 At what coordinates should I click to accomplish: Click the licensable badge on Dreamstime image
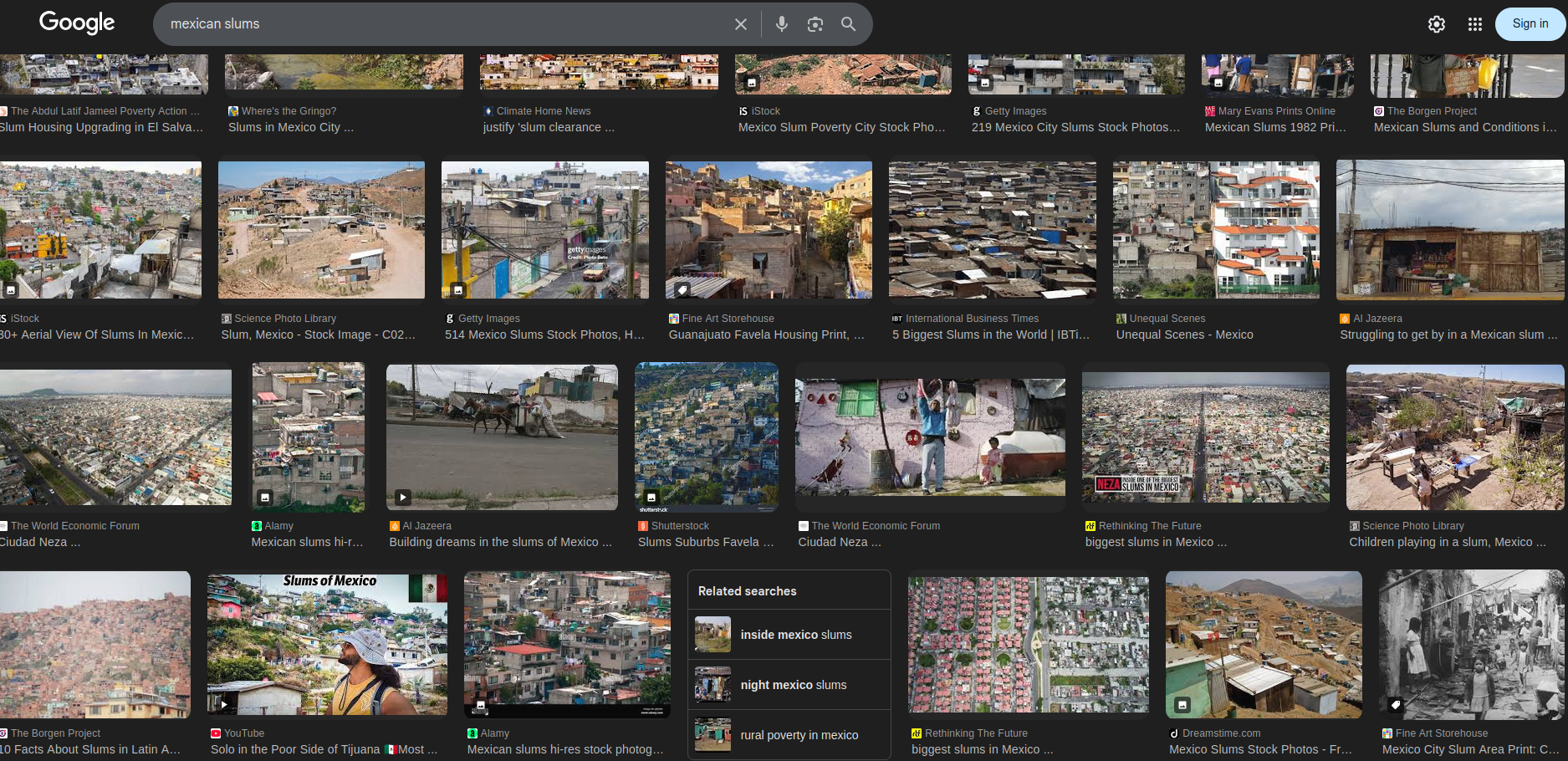[x=1182, y=705]
